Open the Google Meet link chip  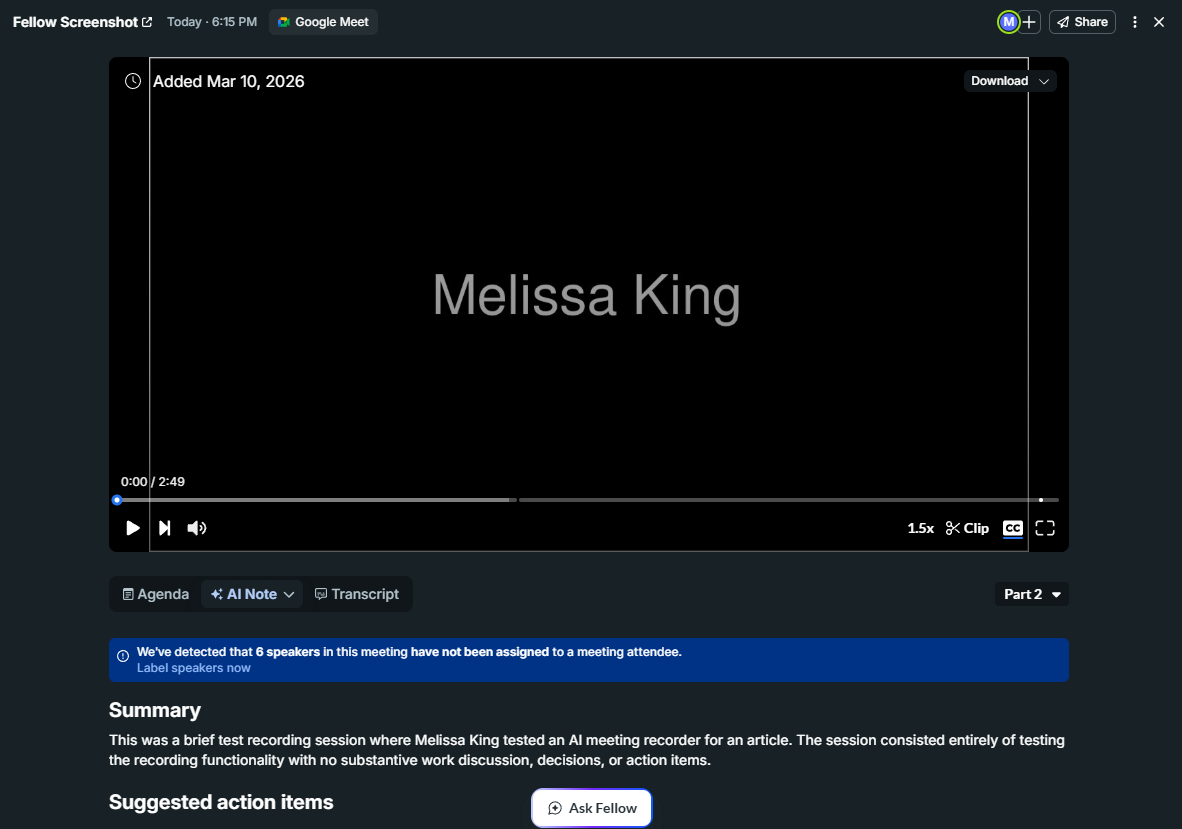click(x=323, y=22)
